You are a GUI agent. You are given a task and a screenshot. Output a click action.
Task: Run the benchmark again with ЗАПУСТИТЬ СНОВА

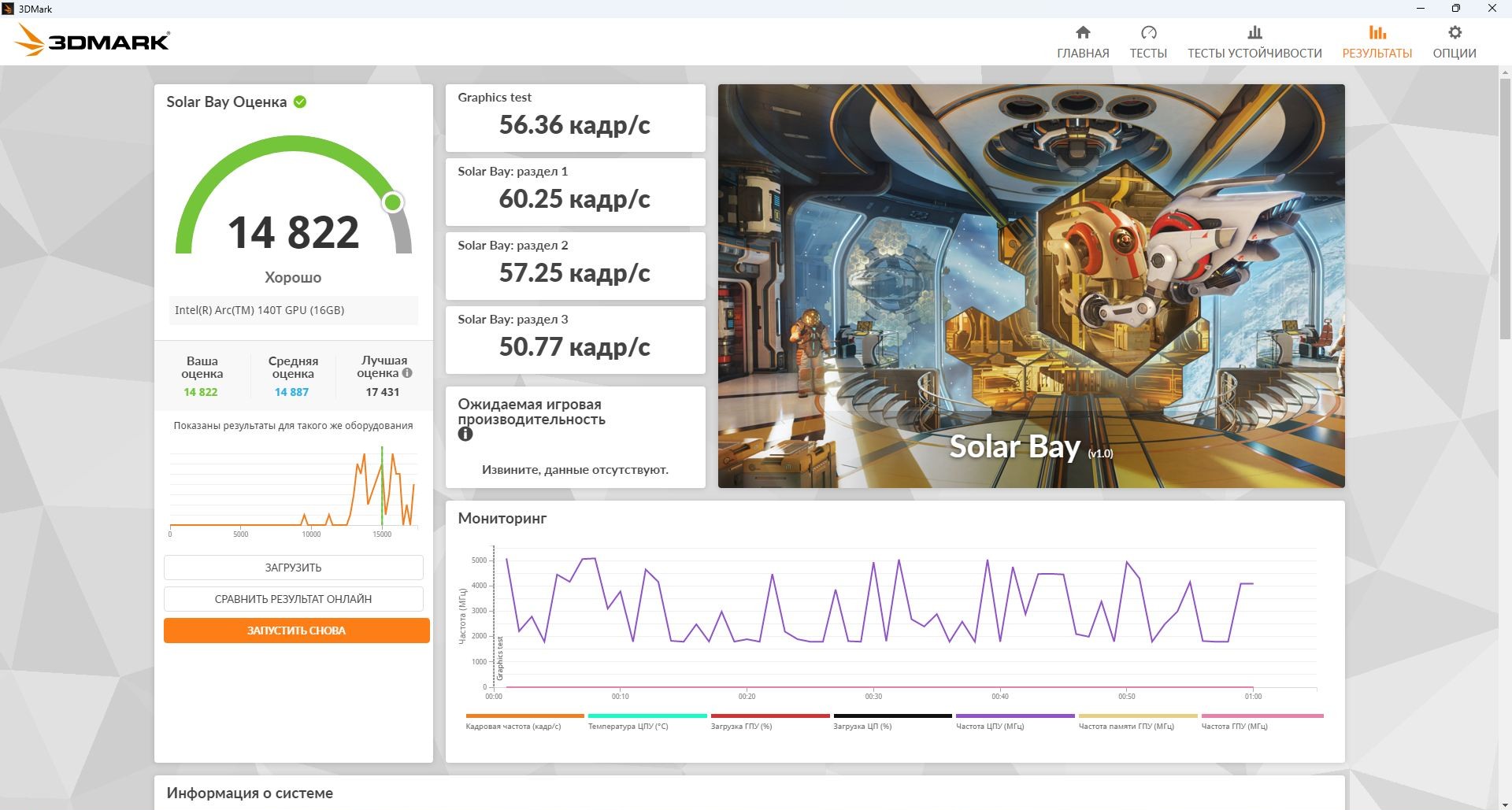click(297, 631)
